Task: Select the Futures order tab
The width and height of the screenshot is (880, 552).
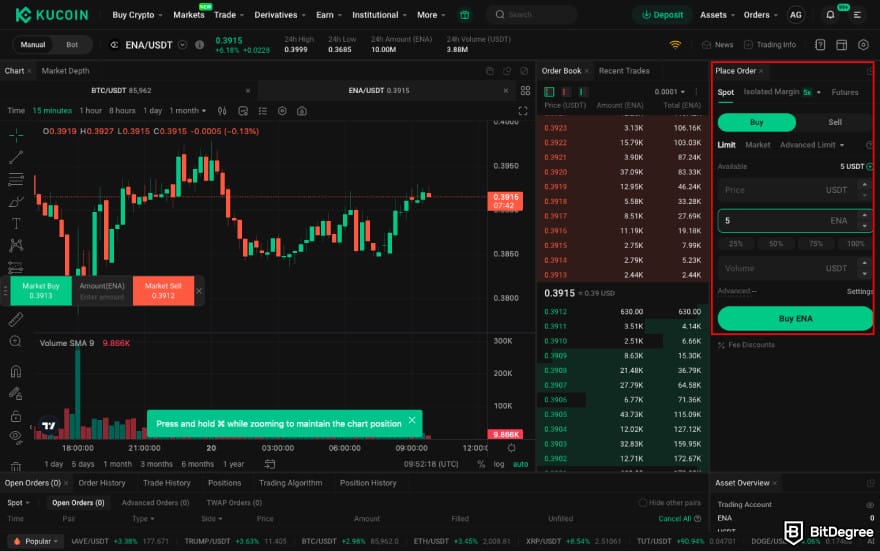Action: (x=845, y=92)
